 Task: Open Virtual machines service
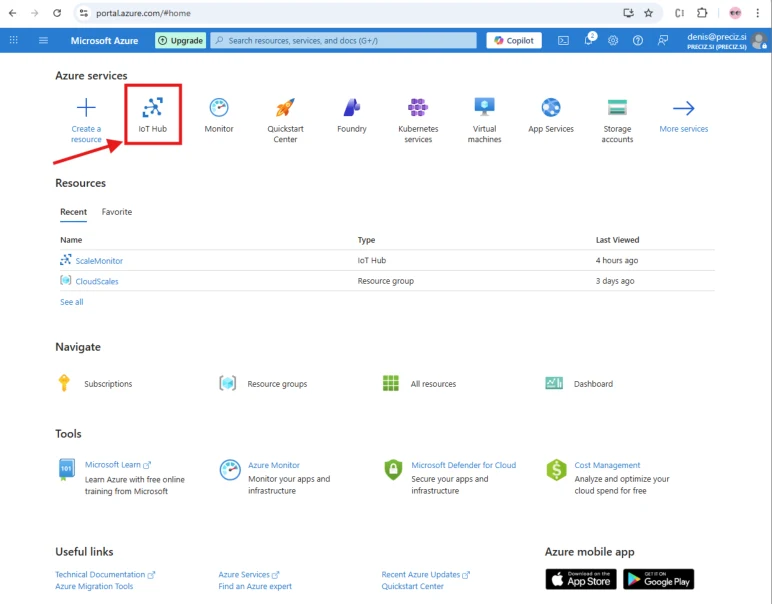tap(484, 120)
